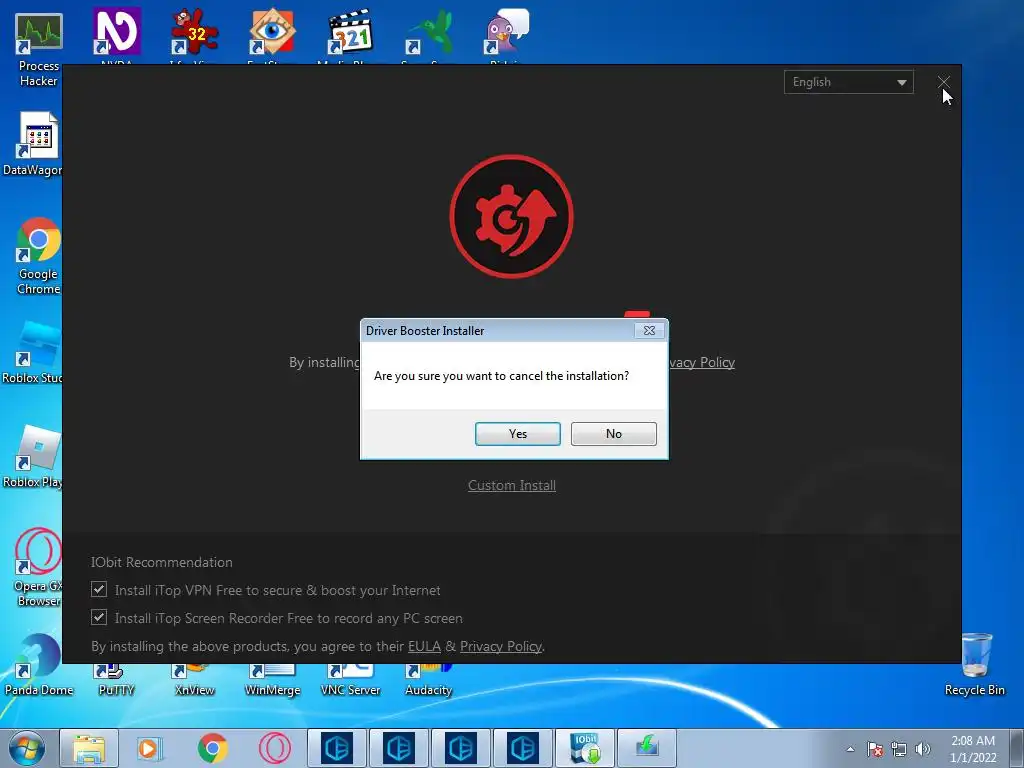Open the Google Chrome desktop shortcut
This screenshot has width=1024, height=768.
(x=38, y=256)
